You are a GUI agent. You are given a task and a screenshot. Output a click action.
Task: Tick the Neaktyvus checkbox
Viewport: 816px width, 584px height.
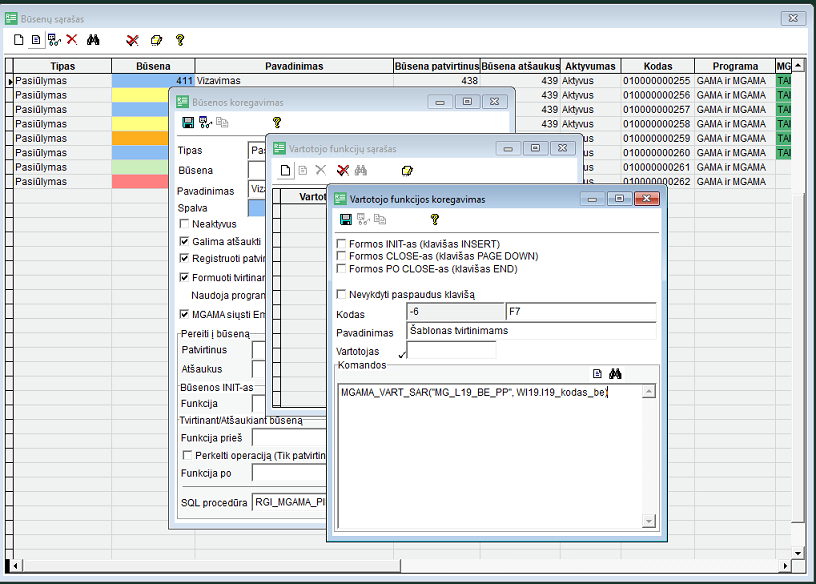[x=184, y=224]
